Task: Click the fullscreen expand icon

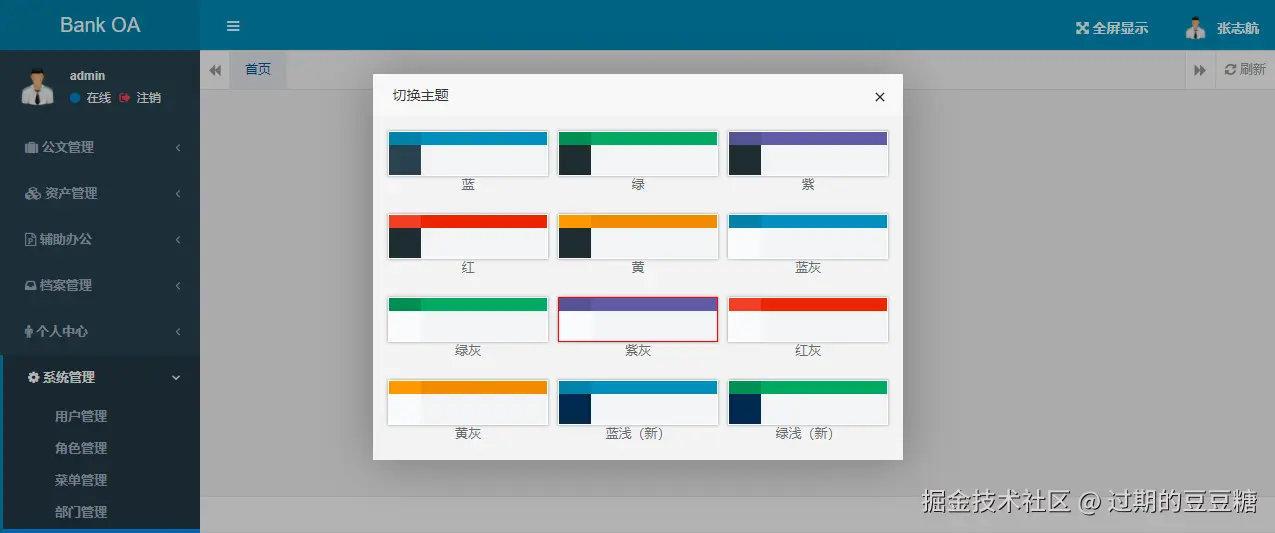Action: (1082, 28)
